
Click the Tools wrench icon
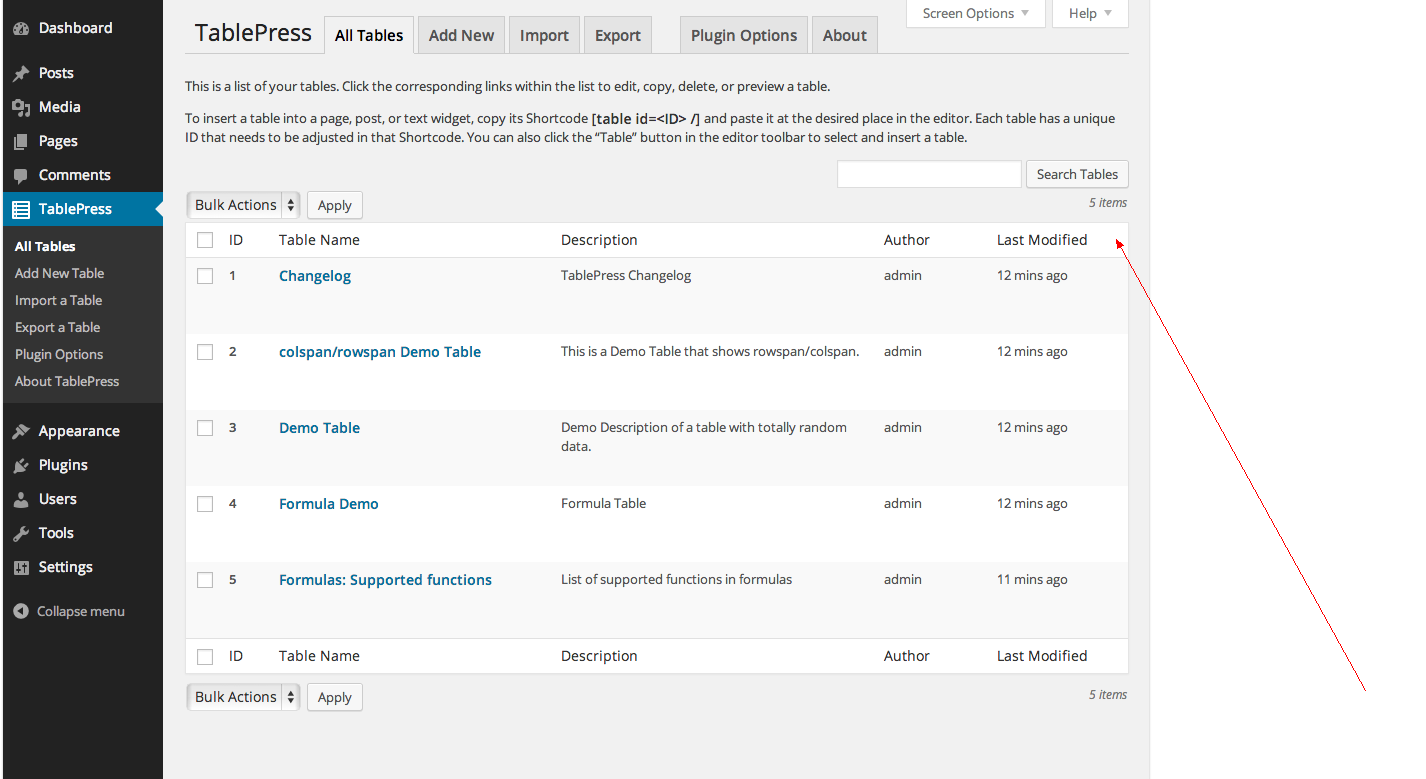coord(21,533)
